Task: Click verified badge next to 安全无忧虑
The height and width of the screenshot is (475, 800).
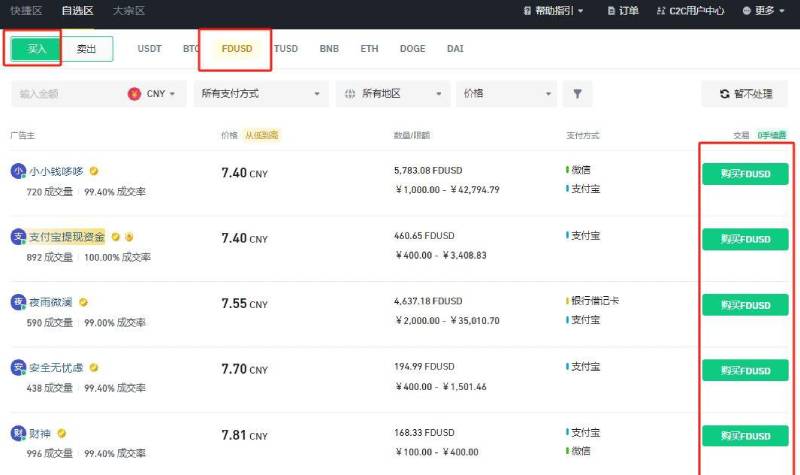Action: pos(94,367)
